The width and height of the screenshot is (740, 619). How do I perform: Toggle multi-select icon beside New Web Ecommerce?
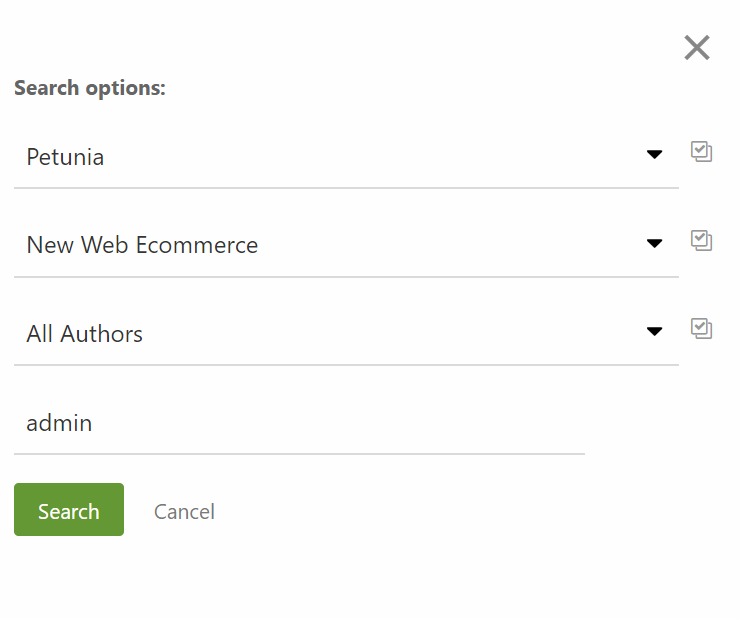point(701,240)
